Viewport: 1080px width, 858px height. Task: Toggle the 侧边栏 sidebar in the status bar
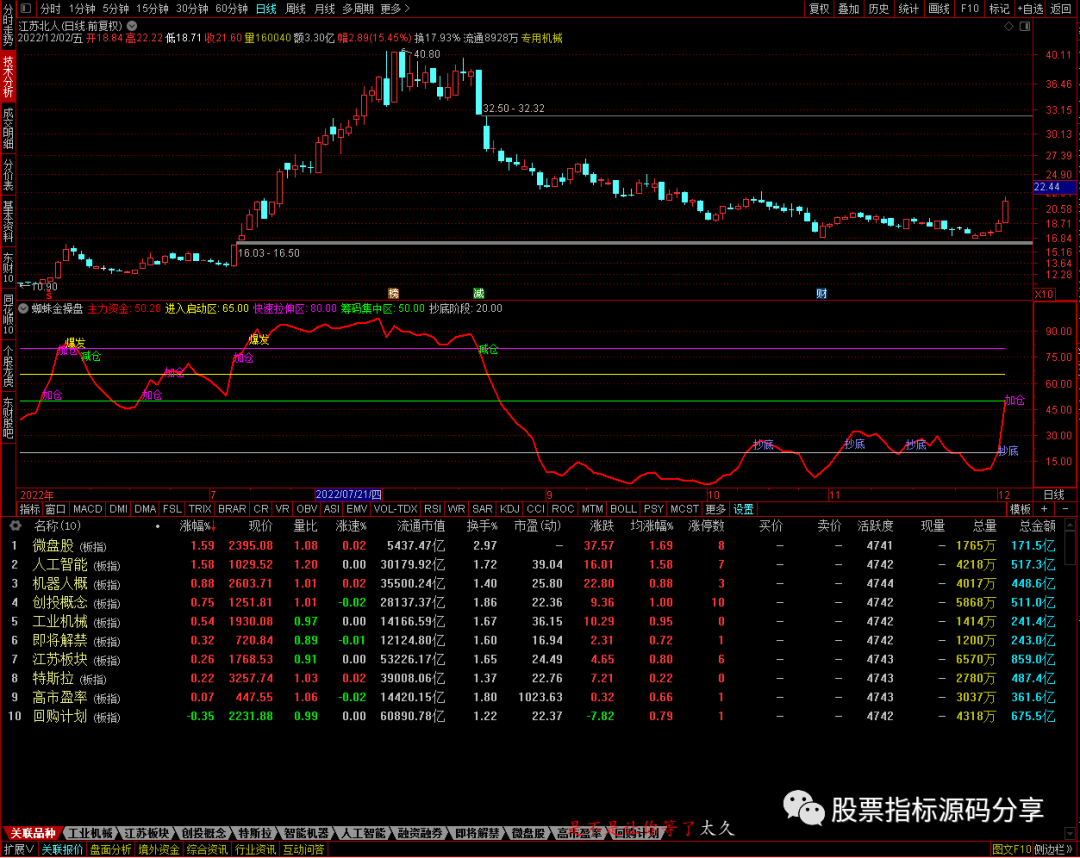click(x=1053, y=850)
